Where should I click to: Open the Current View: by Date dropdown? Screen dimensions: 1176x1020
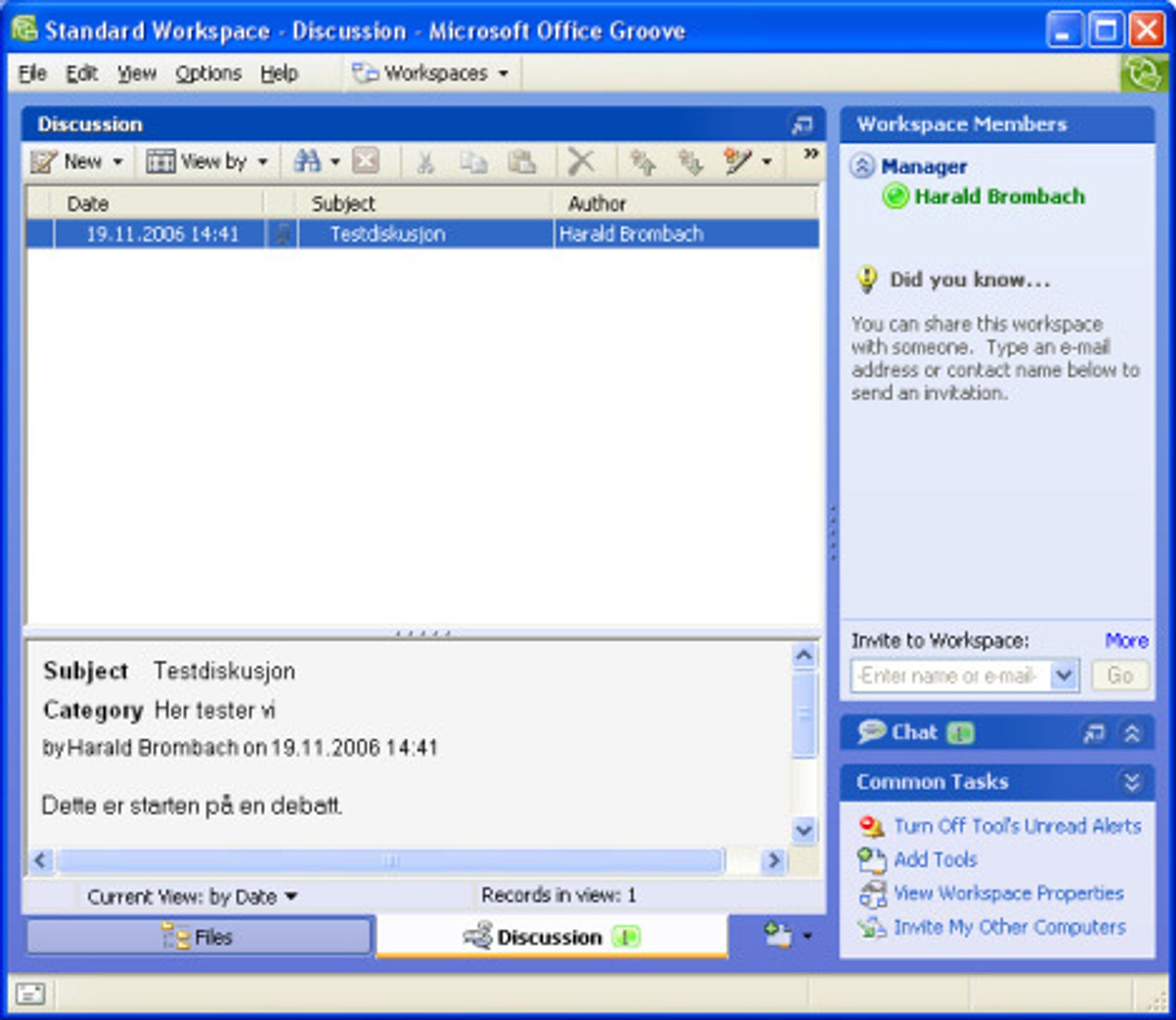192,897
